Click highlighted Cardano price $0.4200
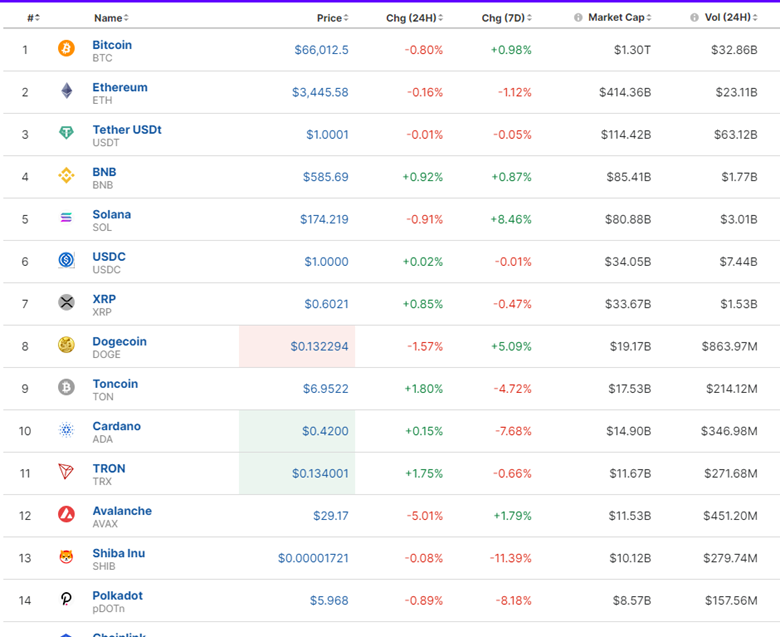The image size is (780, 637). click(x=325, y=431)
